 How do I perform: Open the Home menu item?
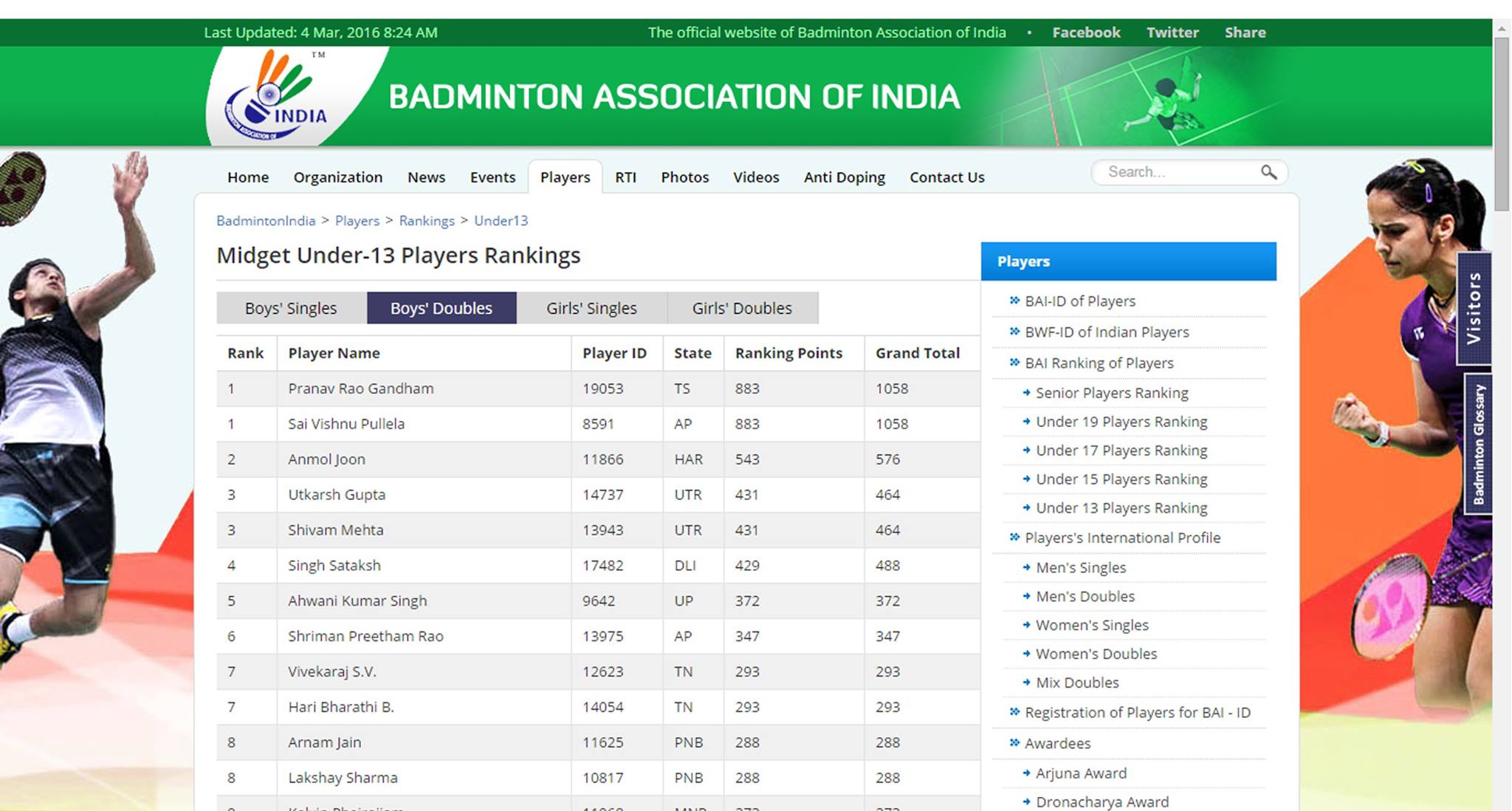248,177
